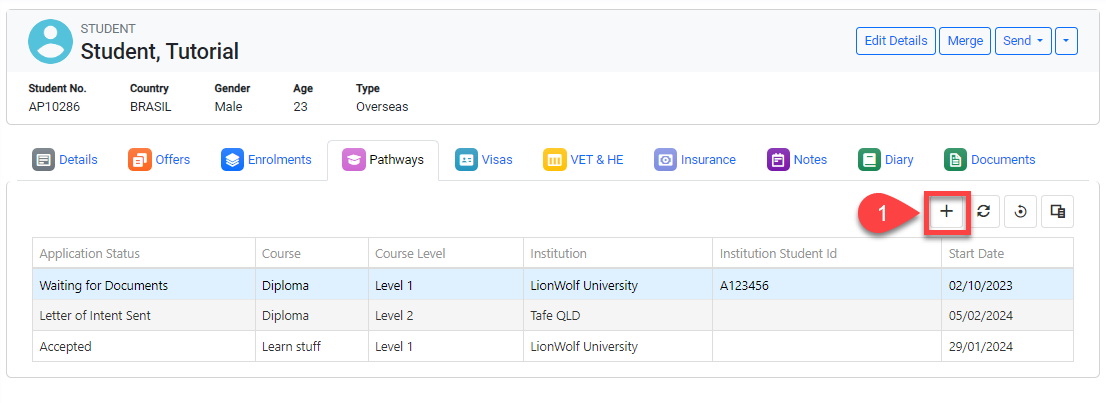
Task: Go to the Visas tab
Action: pyautogui.click(x=484, y=160)
